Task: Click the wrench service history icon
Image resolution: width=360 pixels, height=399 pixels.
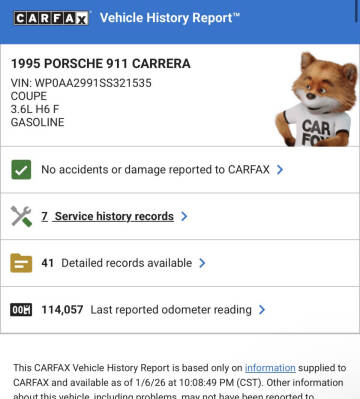Action: pyautogui.click(x=21, y=216)
